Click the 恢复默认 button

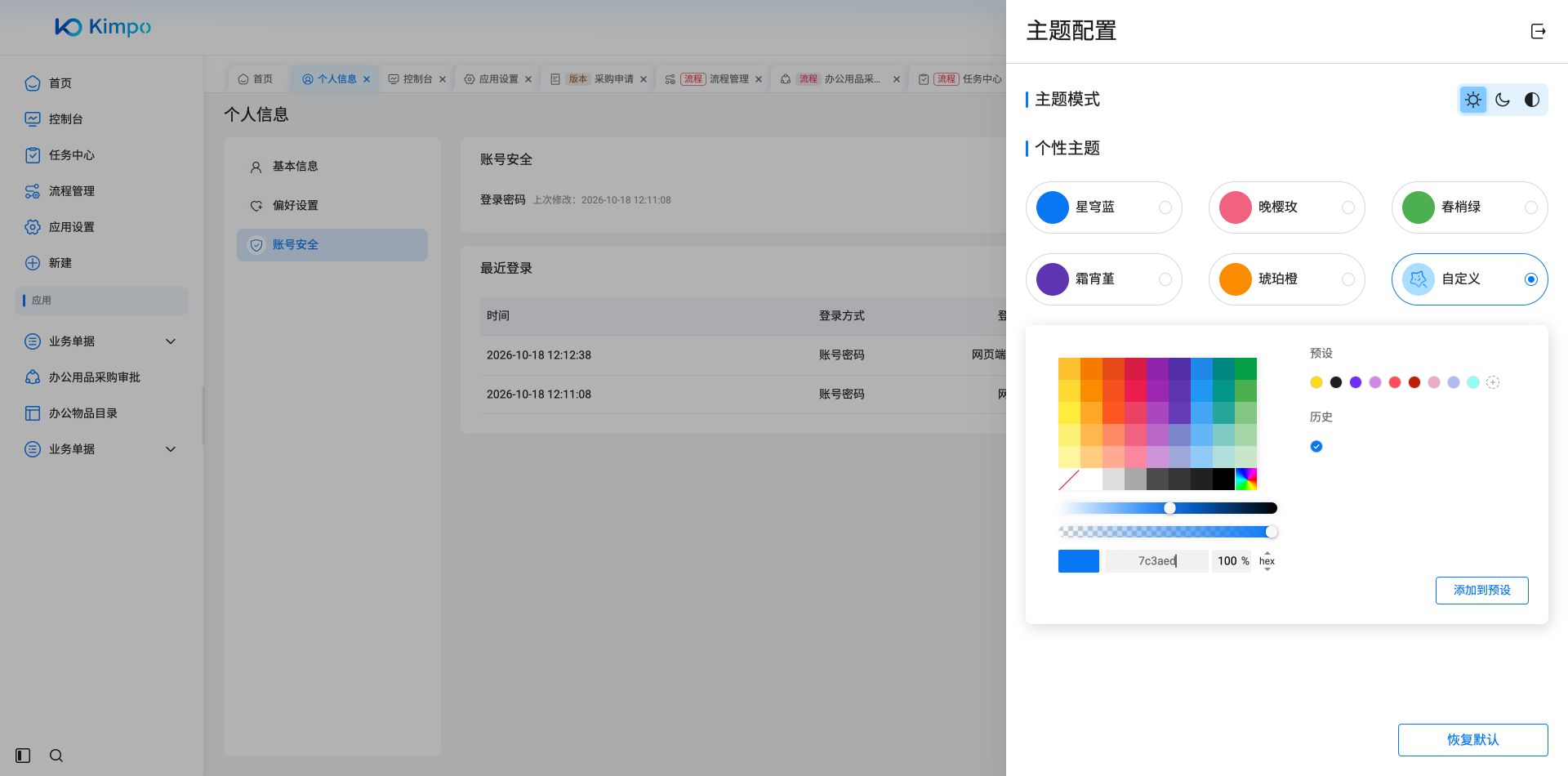tap(1473, 740)
